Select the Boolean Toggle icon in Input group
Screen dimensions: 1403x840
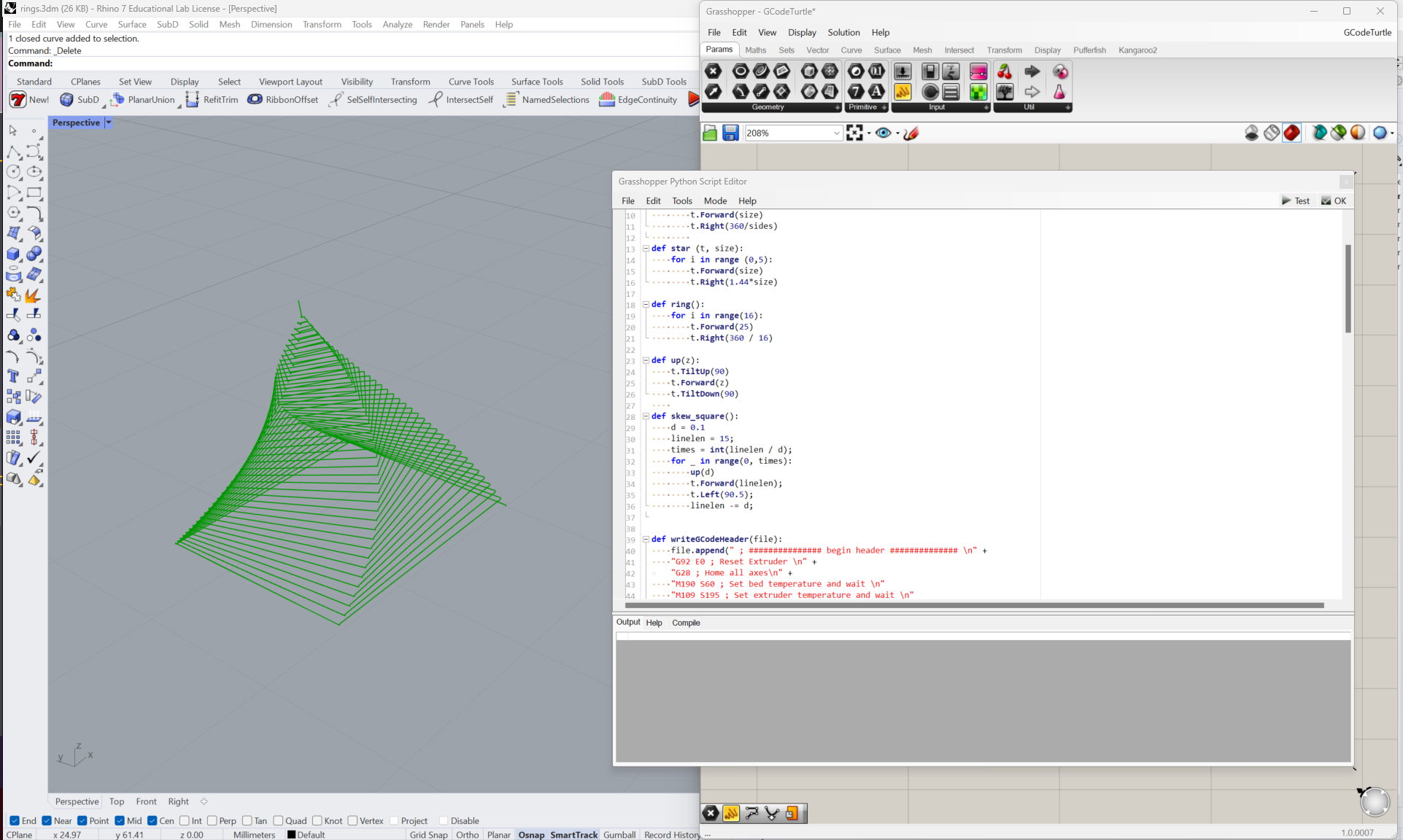tap(929, 71)
